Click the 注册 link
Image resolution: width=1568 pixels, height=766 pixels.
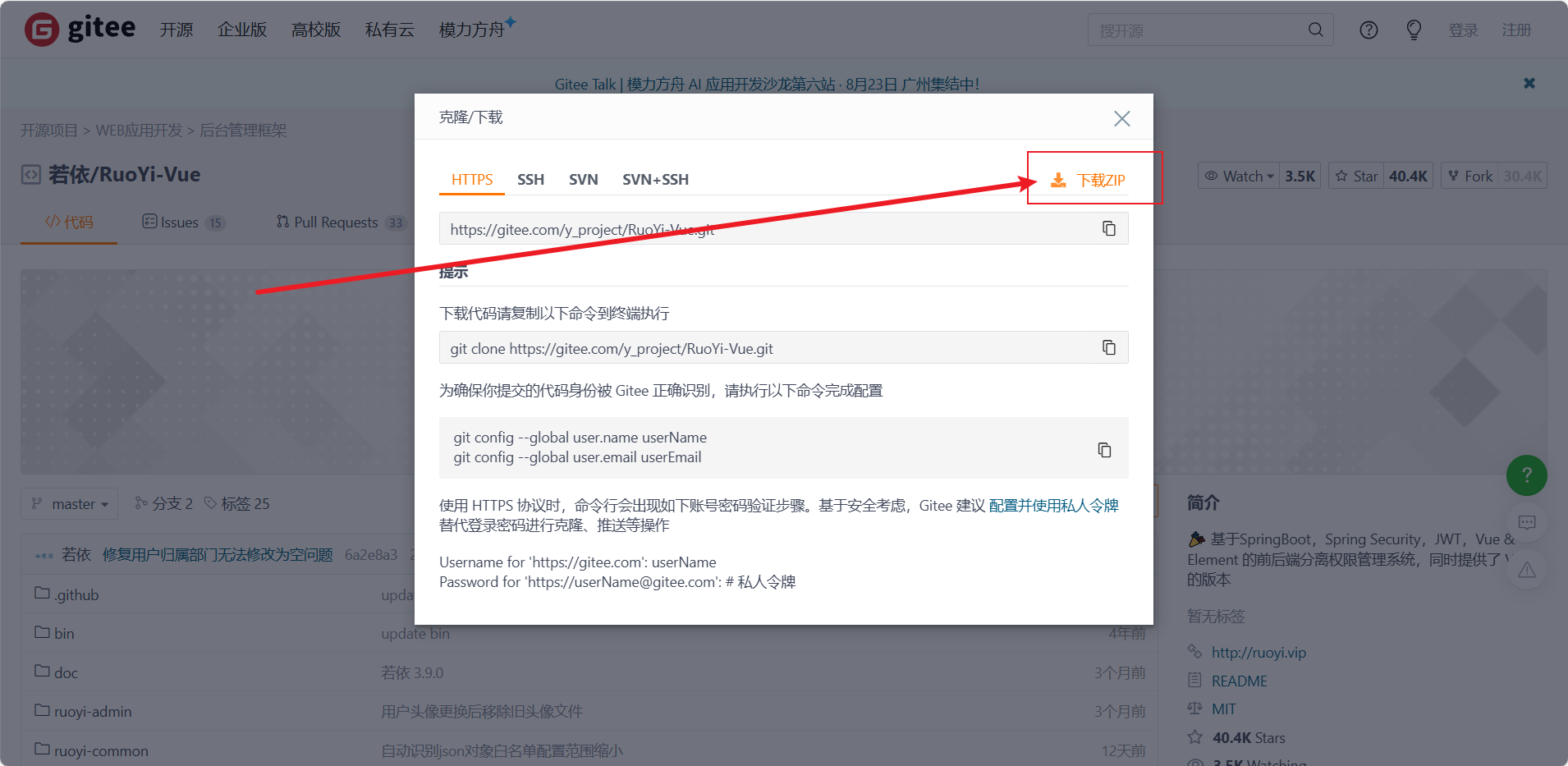1516,30
